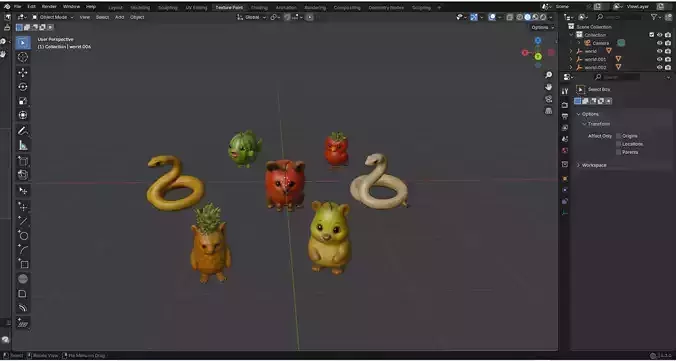Select the Transform tool
Screen dimensions: 676x361
coord(23,115)
